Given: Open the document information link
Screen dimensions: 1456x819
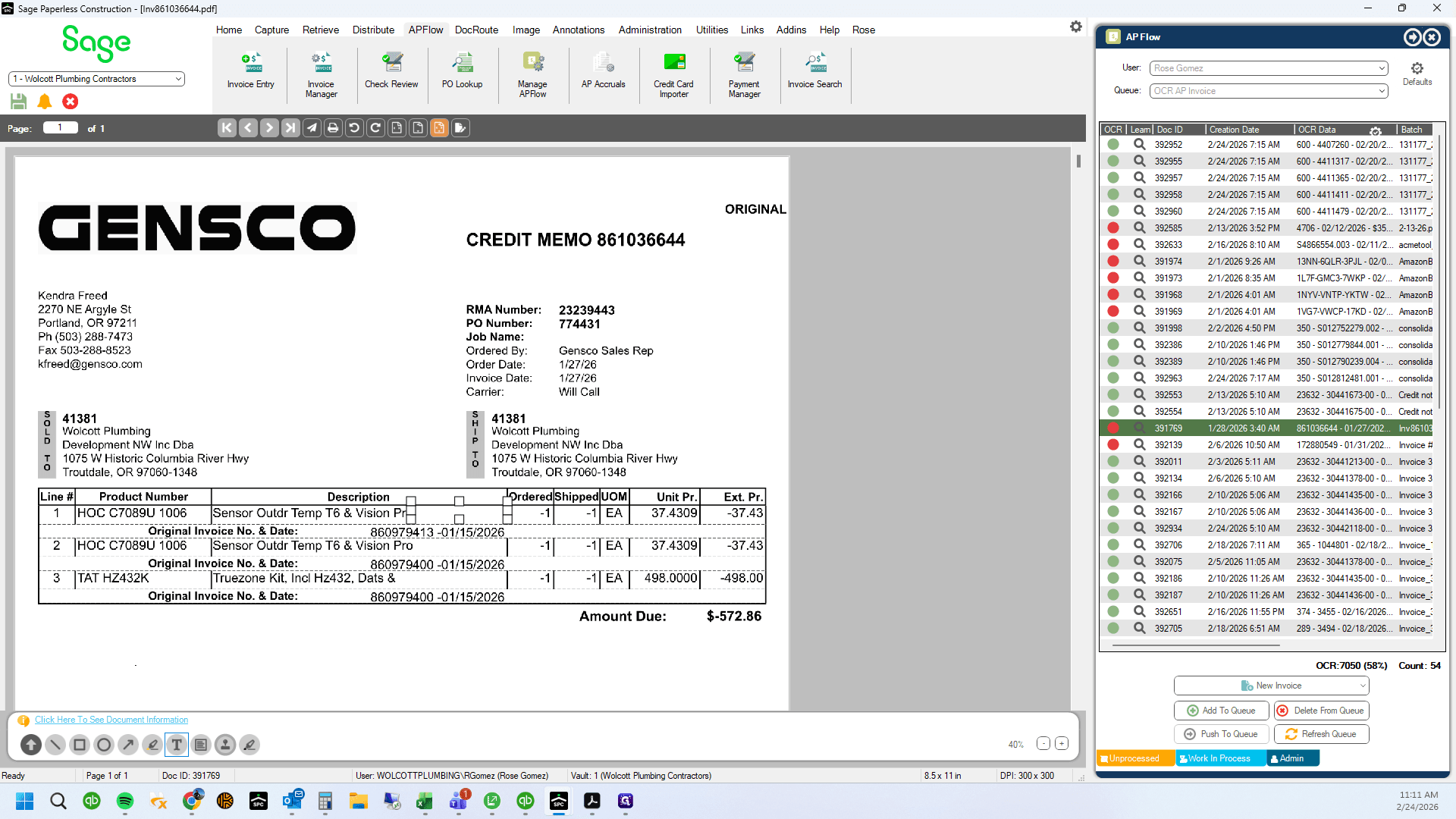Looking at the screenshot, I should [x=111, y=720].
